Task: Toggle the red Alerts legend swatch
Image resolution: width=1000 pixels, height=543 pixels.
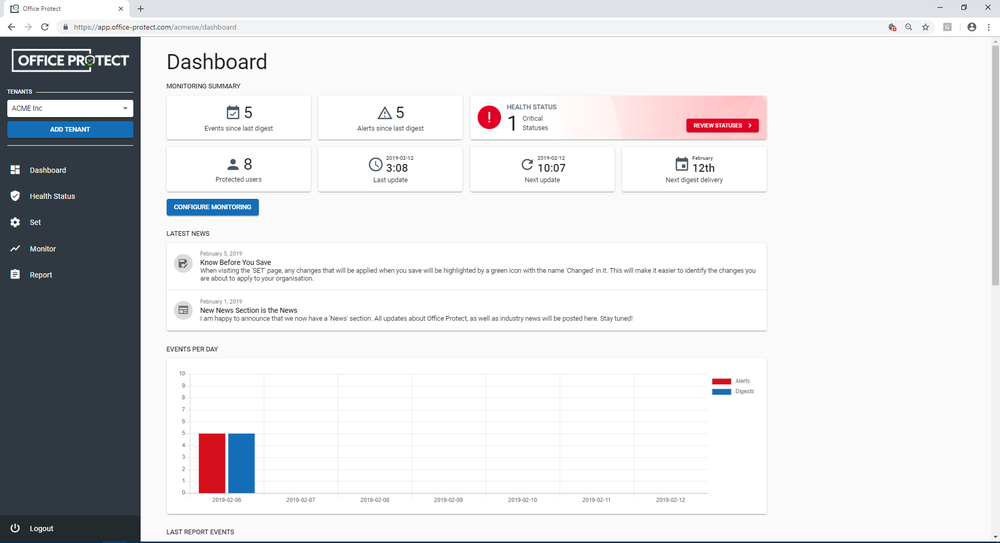Action: (721, 381)
